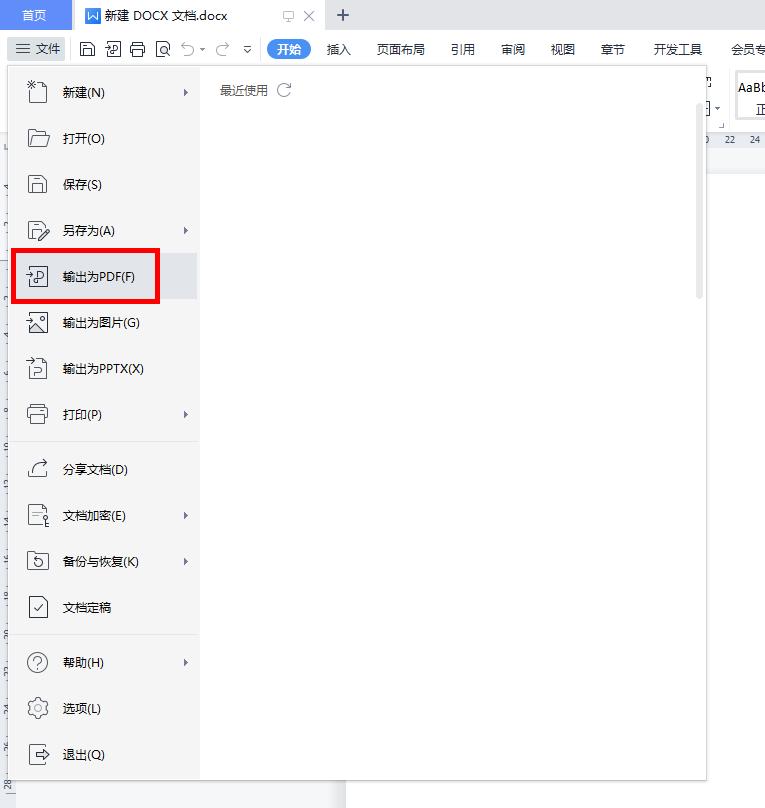Click the Print icon in the quick toolbar
This screenshot has width=765, height=808.
138,49
